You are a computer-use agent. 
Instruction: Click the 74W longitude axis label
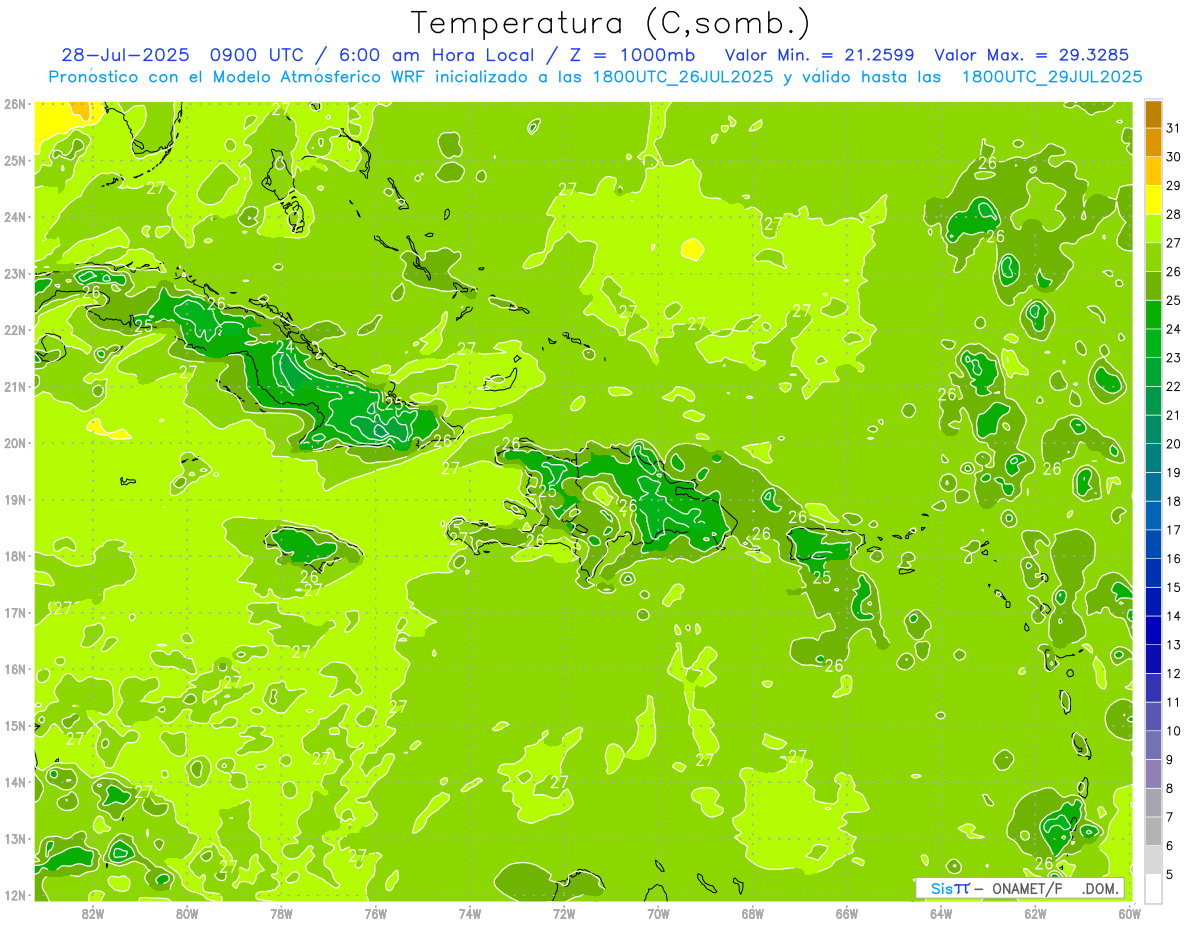point(470,913)
